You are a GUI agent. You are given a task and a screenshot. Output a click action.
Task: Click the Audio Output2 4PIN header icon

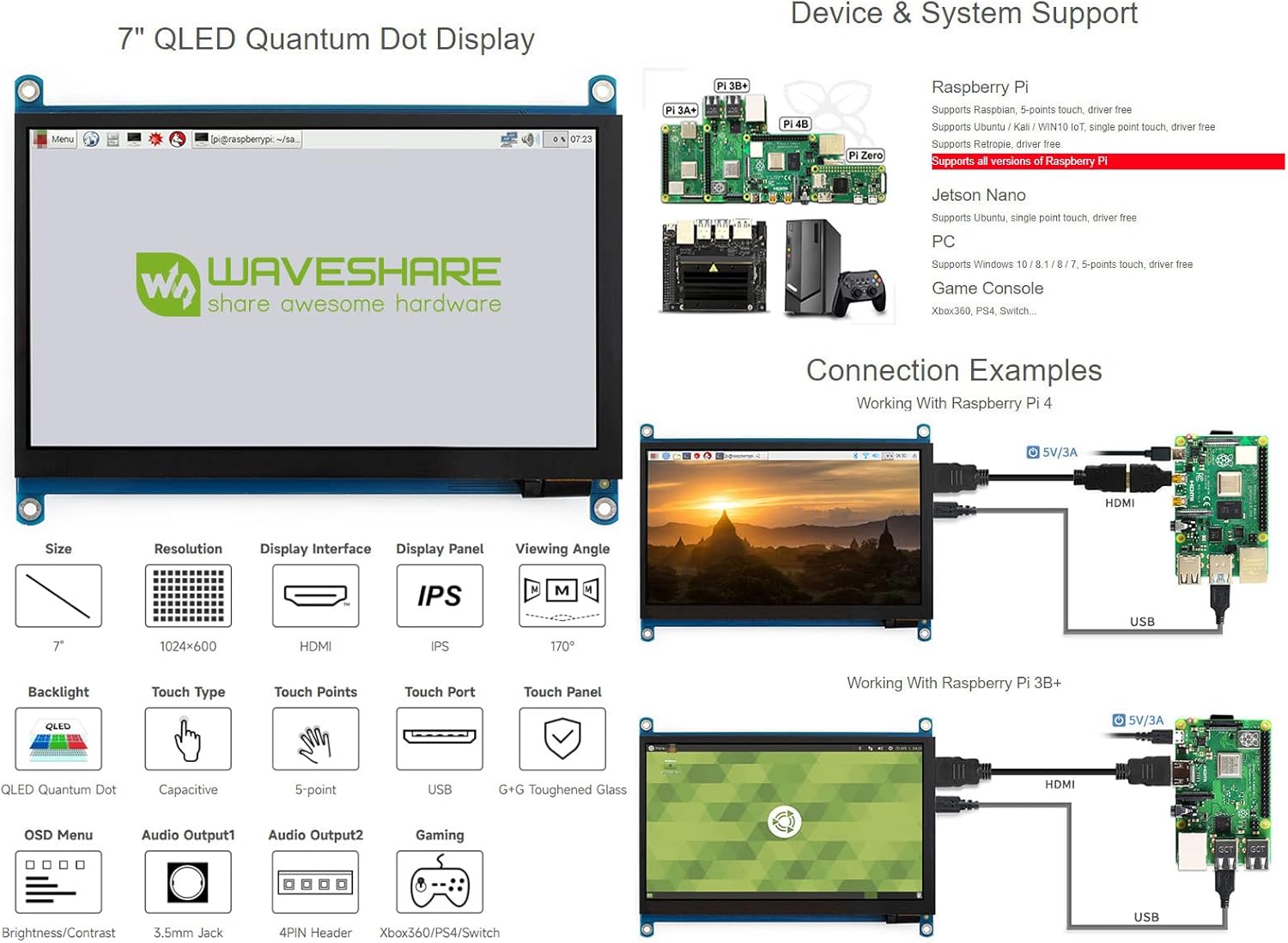point(315,882)
